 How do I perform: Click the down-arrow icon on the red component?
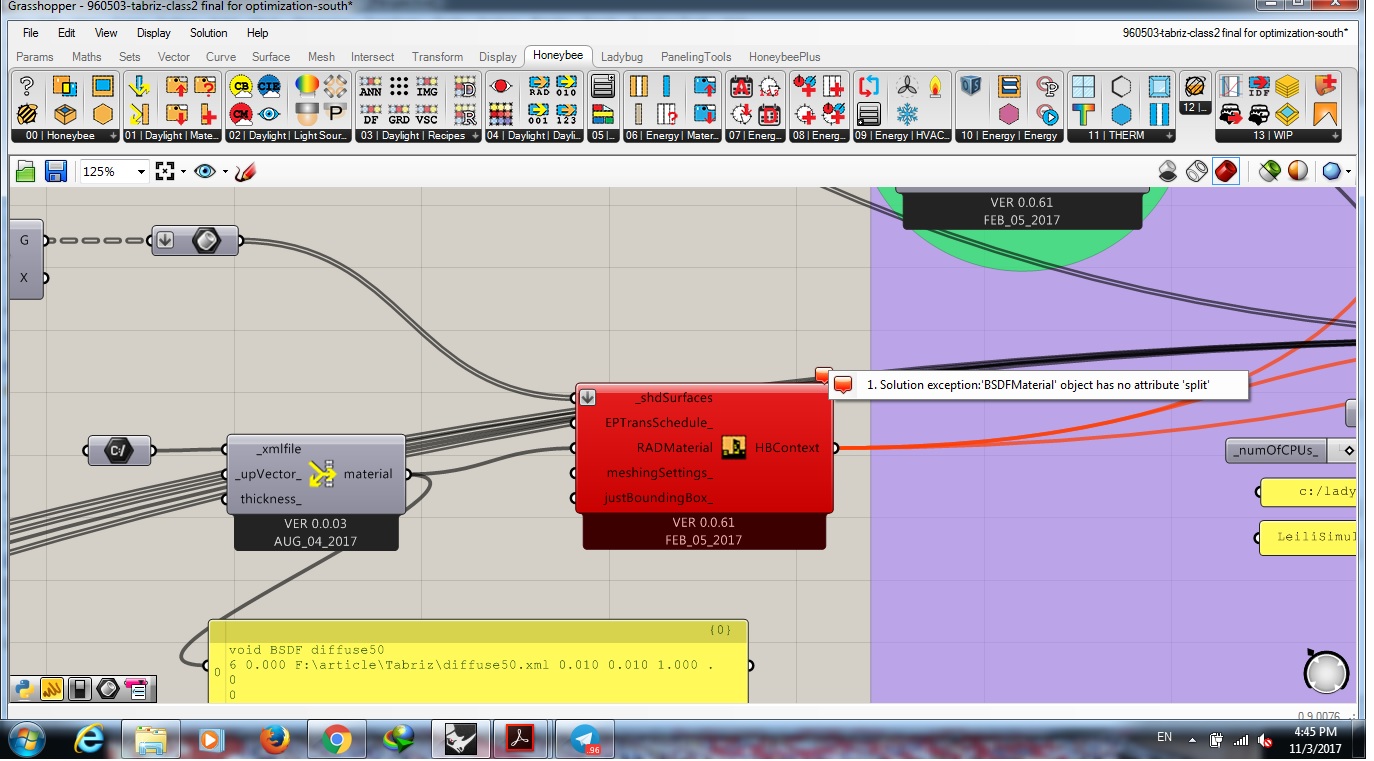[x=587, y=398]
